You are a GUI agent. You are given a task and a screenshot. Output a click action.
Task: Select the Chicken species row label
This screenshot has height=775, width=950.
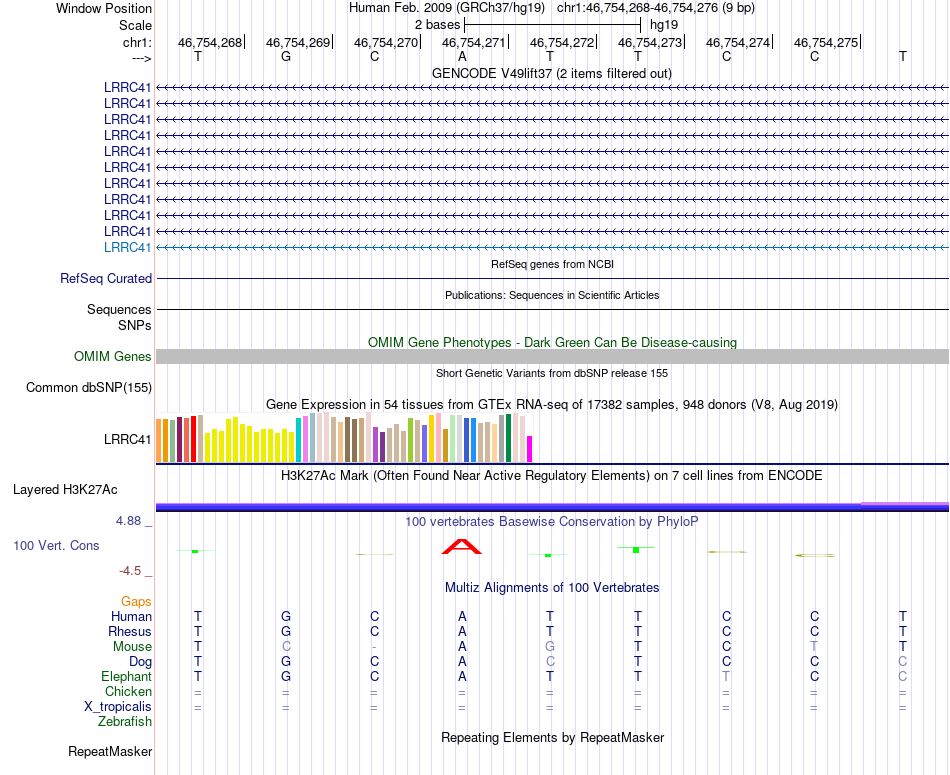tap(128, 691)
